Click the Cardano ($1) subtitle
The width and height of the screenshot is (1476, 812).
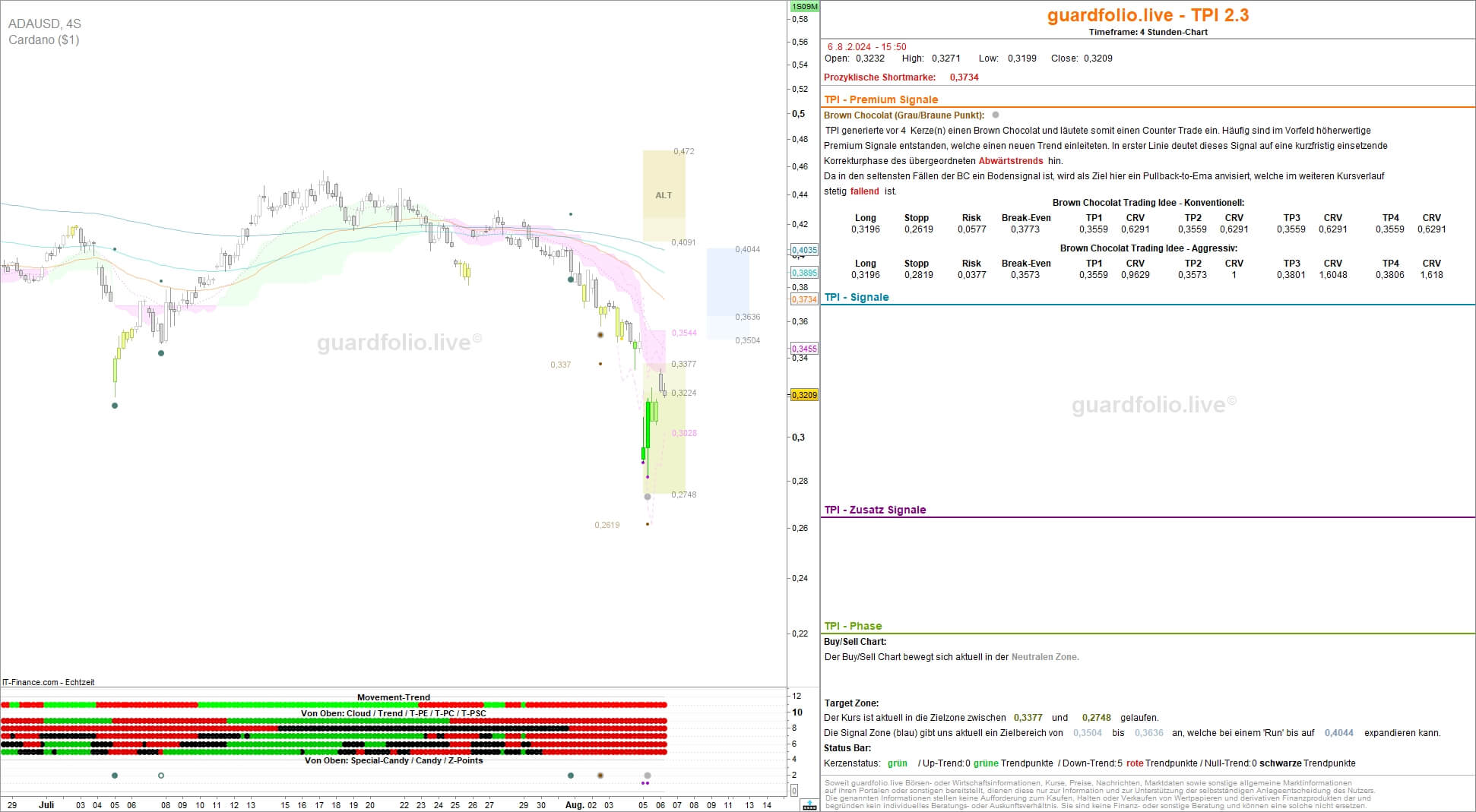pos(44,39)
